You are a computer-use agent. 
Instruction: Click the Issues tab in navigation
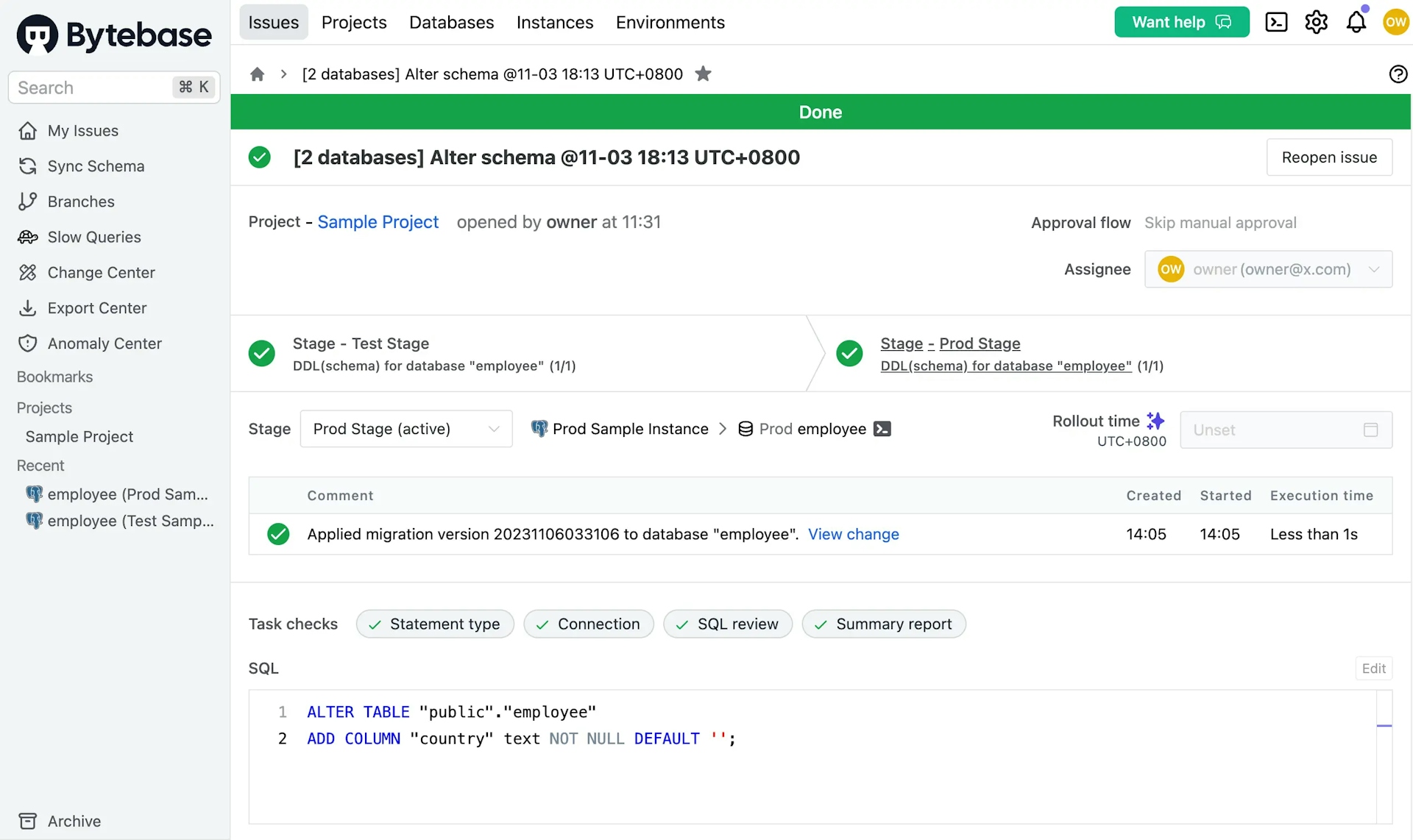click(x=274, y=22)
